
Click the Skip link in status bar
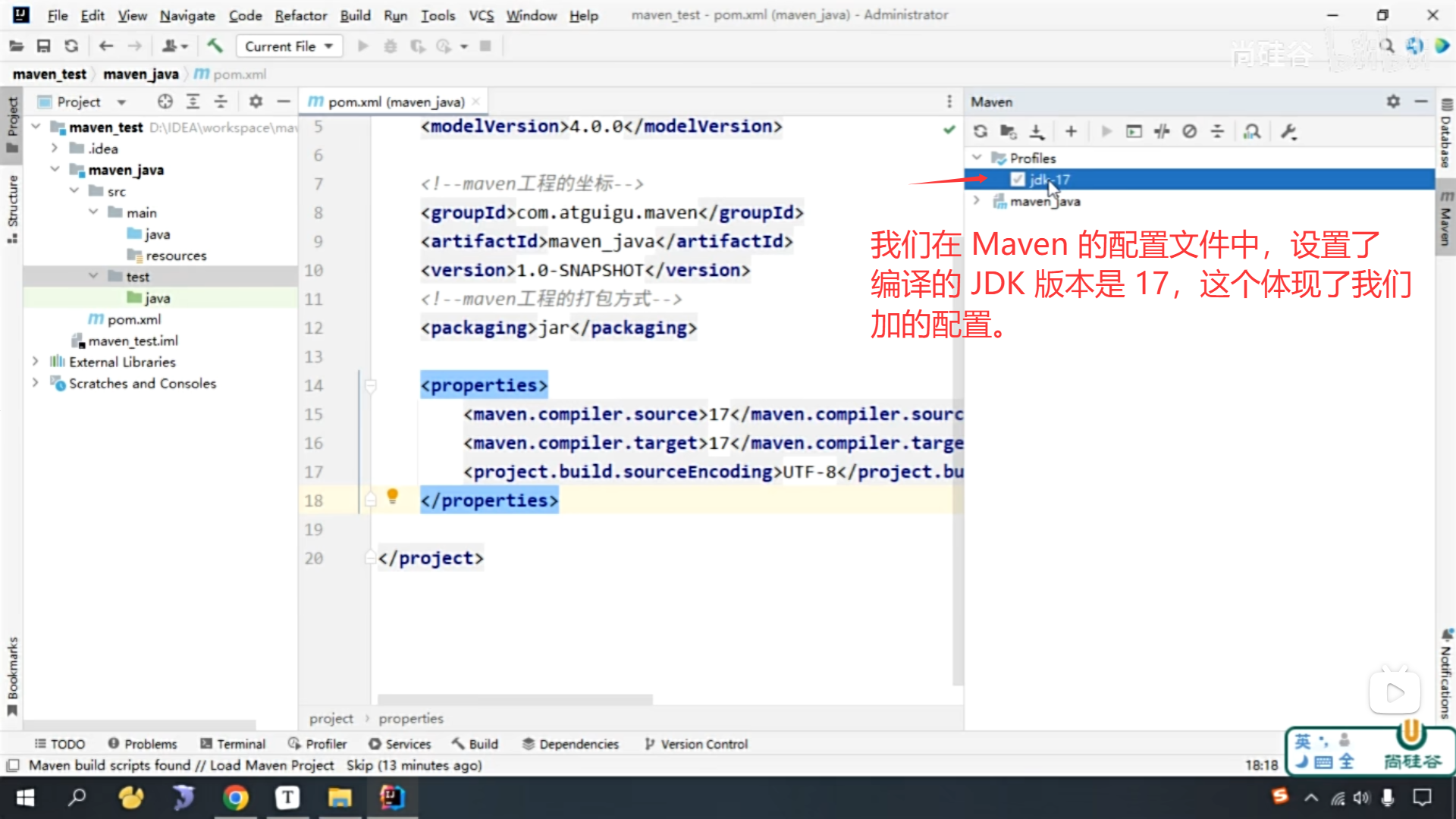[359, 765]
